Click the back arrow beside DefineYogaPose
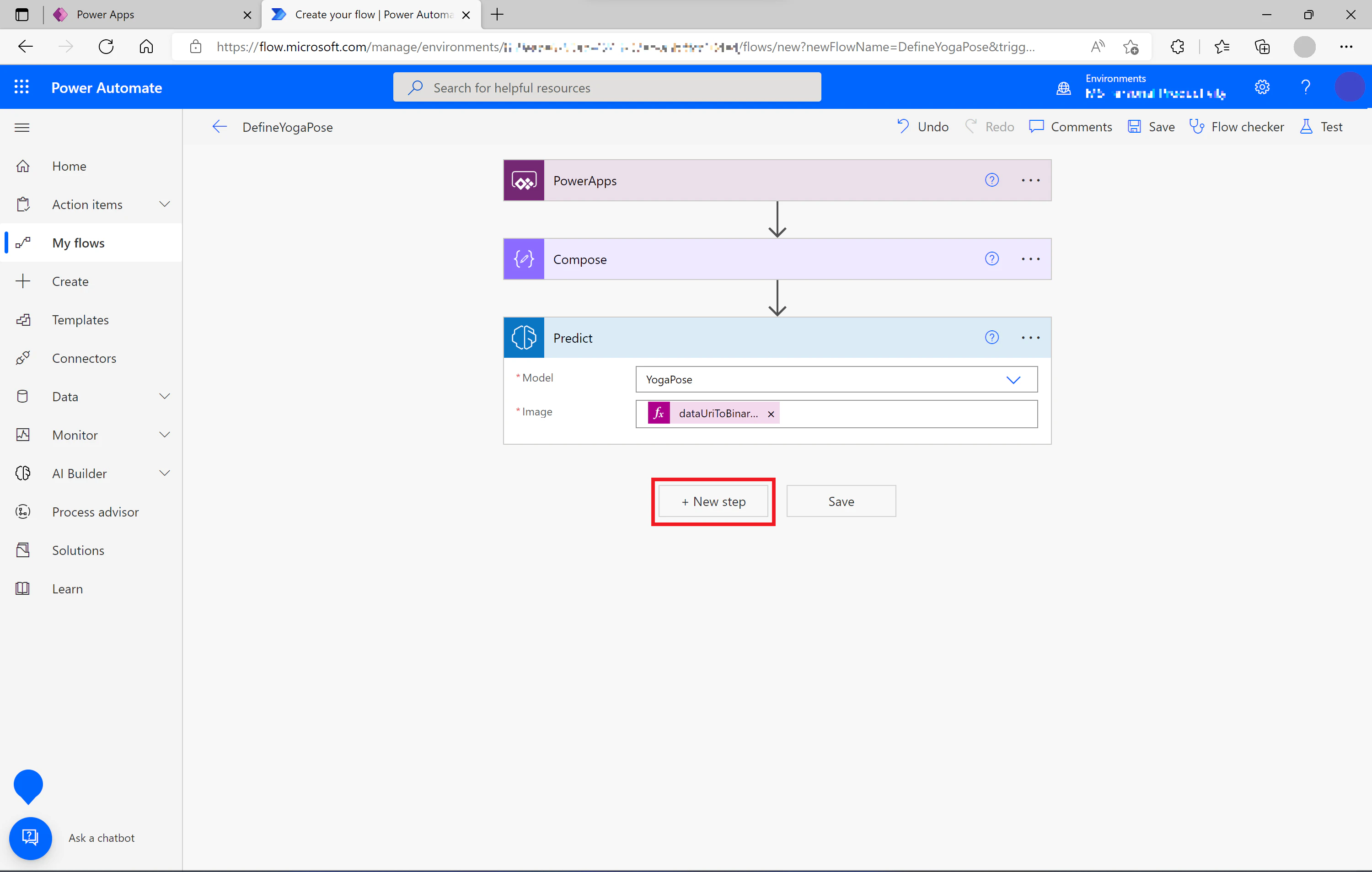Screen dimensions: 1372x872 pos(220,127)
